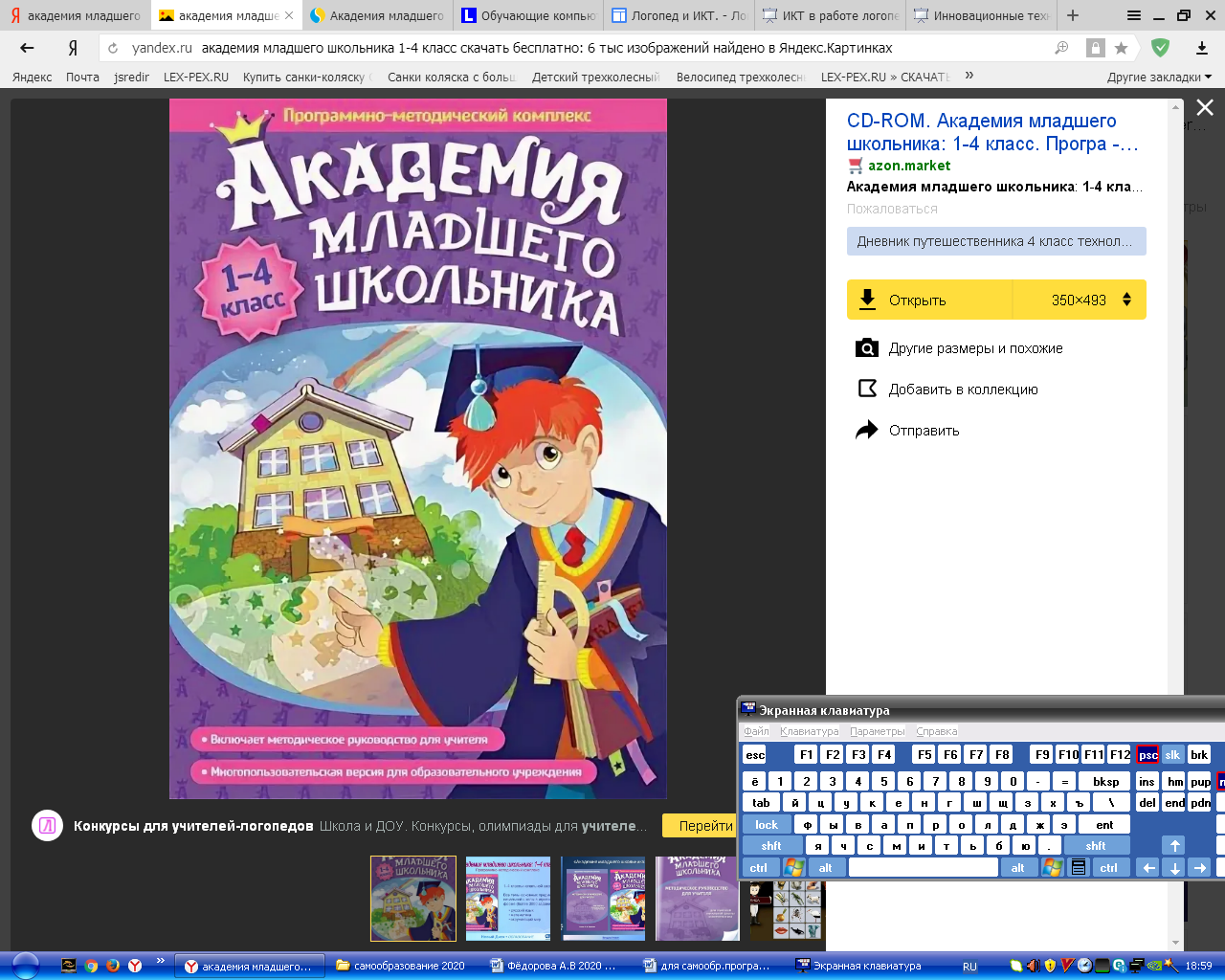Close the image viewer with the X
This screenshot has width=1225, height=980.
1205,108
